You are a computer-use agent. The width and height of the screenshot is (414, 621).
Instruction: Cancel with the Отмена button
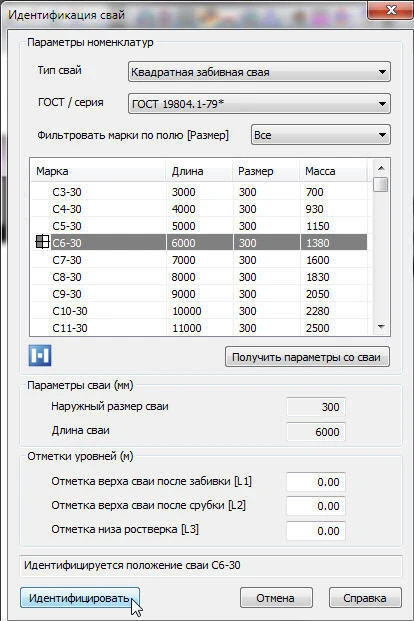click(276, 598)
